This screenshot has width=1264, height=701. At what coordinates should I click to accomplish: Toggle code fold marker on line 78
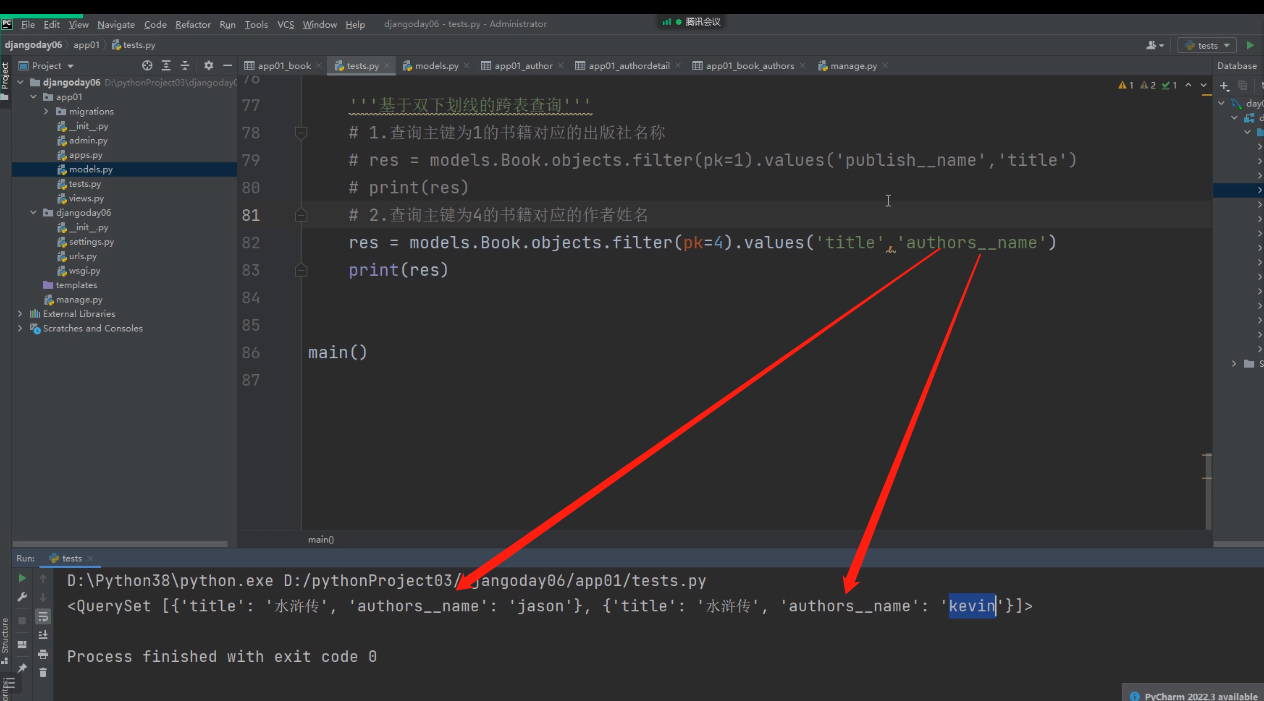(300, 132)
